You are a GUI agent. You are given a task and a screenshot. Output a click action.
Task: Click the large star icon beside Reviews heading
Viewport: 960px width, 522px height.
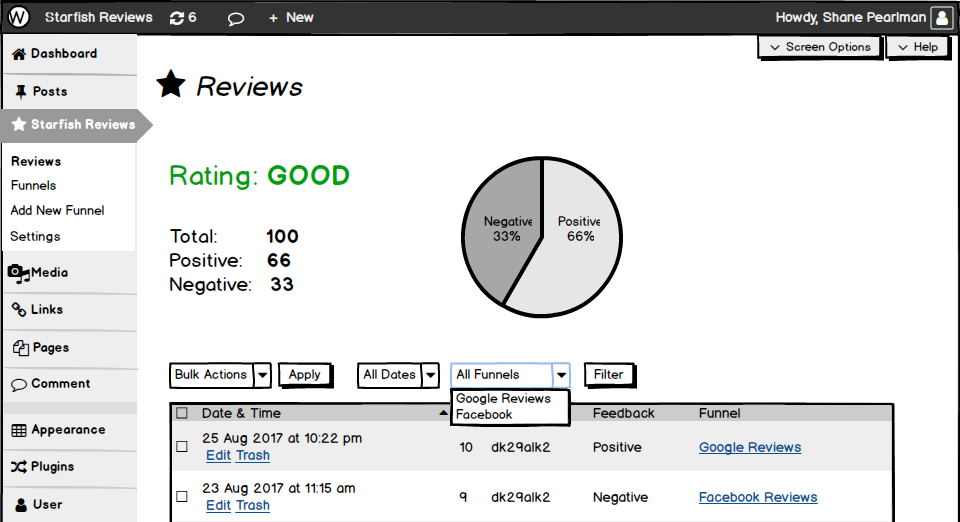coord(171,84)
